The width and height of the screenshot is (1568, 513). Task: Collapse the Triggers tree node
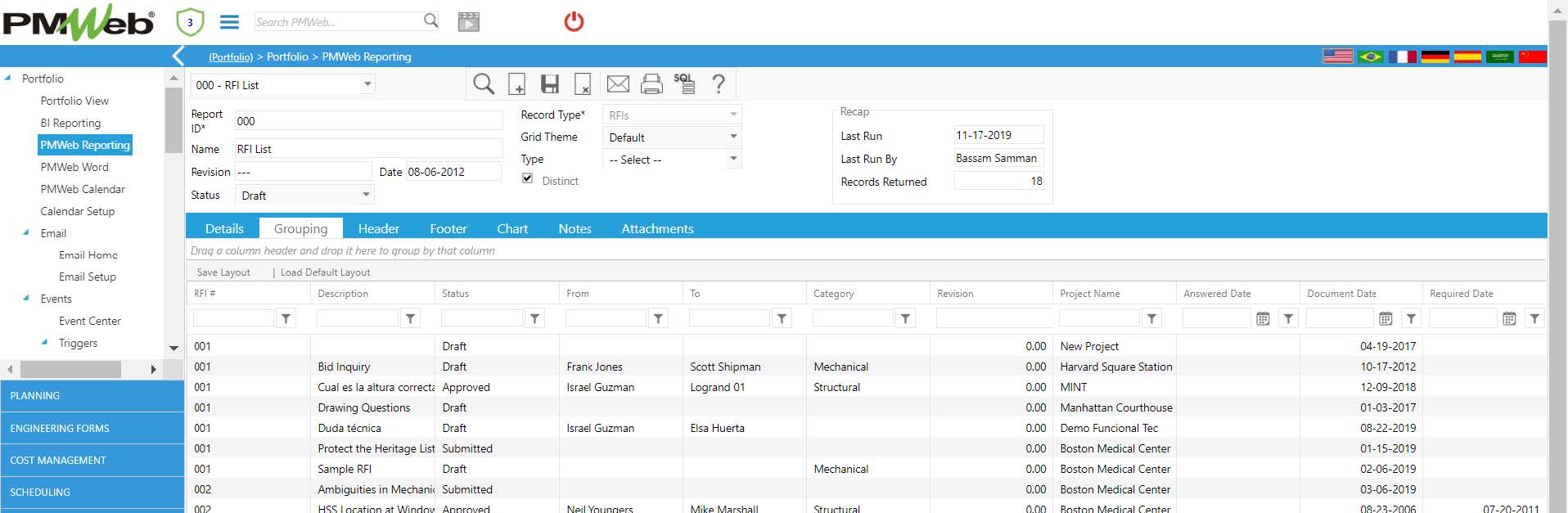pyautogui.click(x=45, y=343)
